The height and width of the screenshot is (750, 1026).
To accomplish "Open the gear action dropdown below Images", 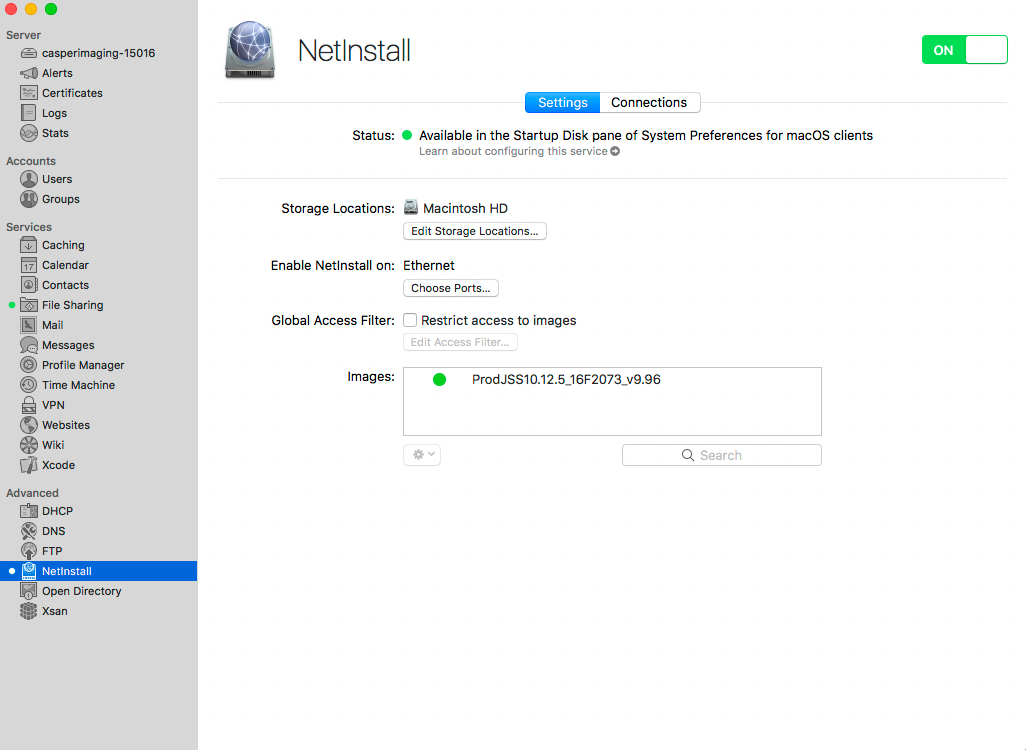I will coord(422,454).
